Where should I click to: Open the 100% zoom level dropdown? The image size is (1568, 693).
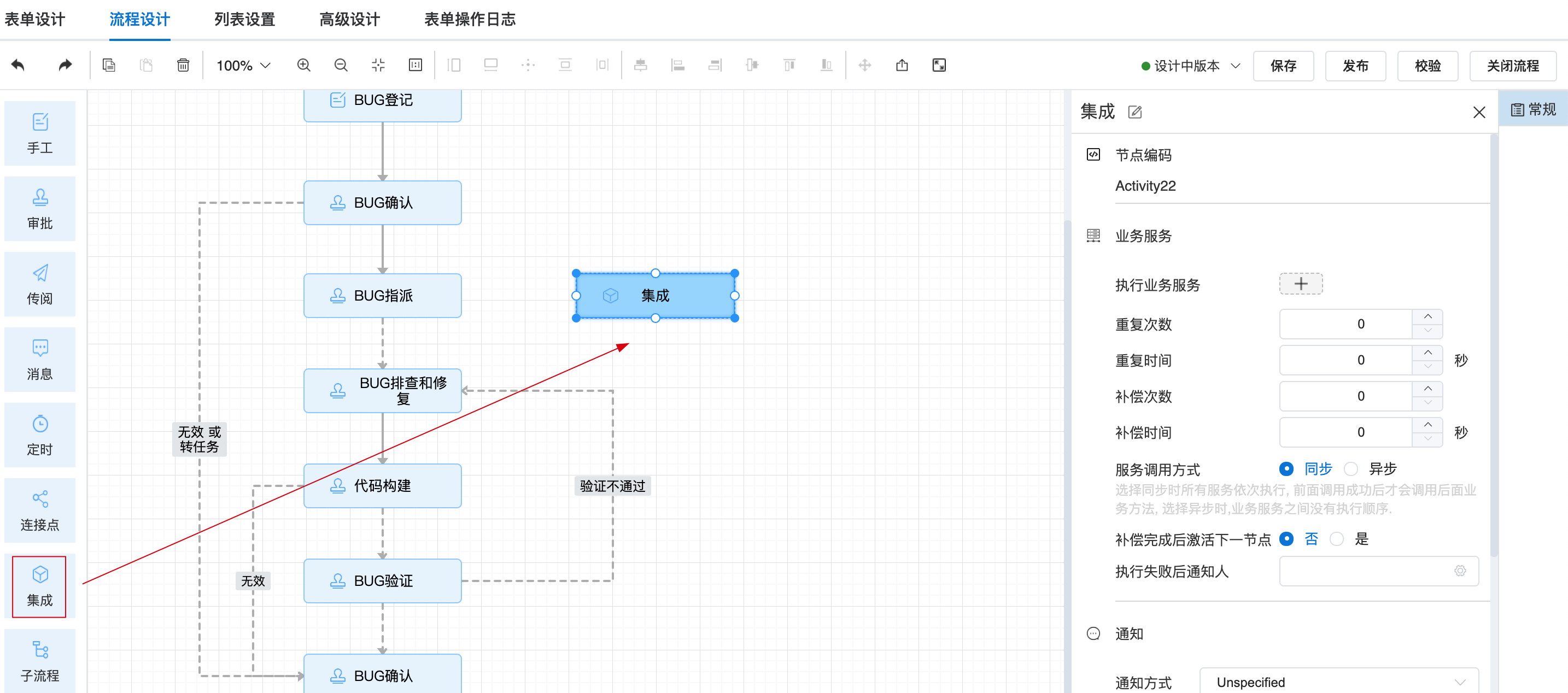pyautogui.click(x=243, y=65)
